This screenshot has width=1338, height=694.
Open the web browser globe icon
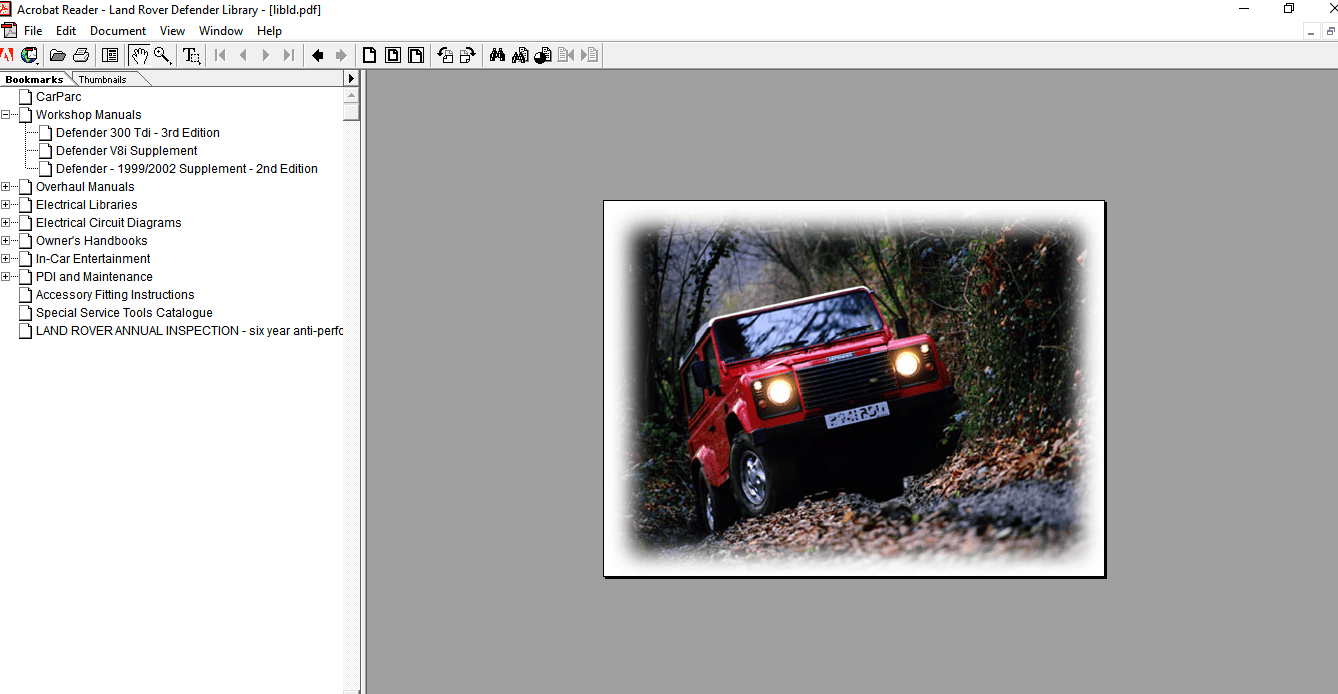tap(29, 55)
